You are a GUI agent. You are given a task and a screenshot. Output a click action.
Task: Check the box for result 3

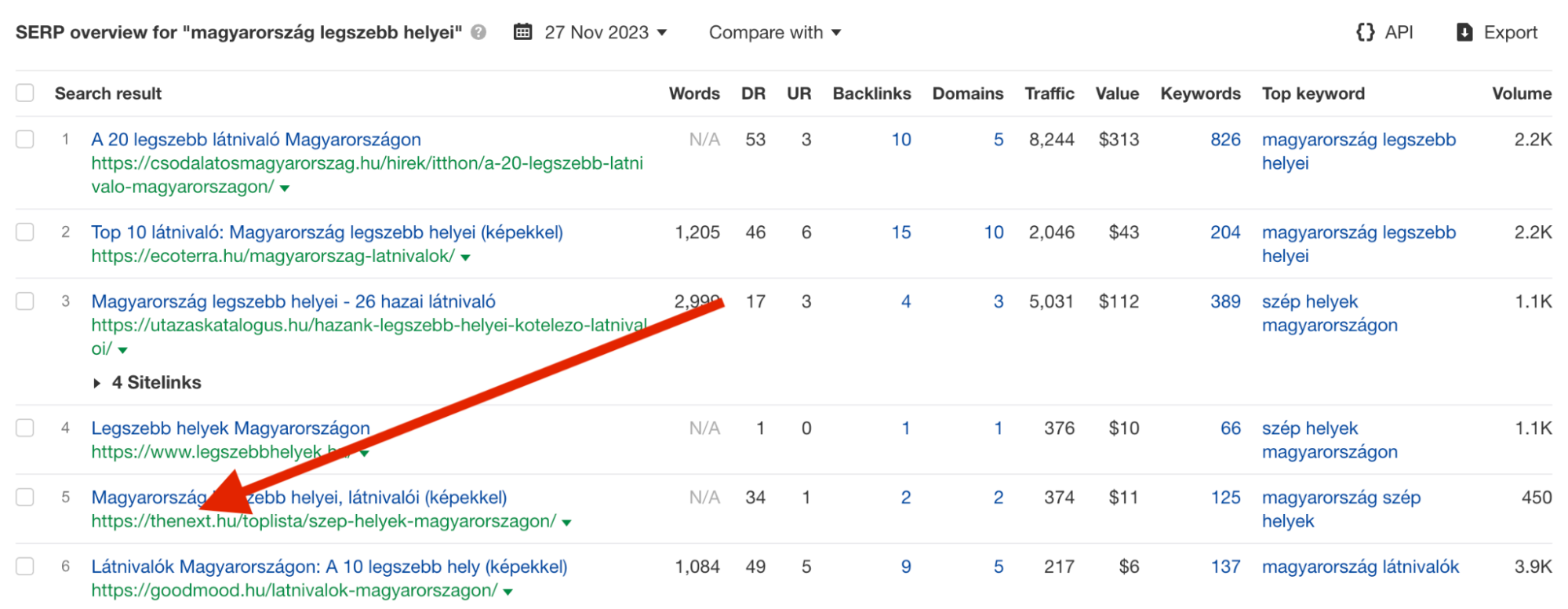tap(25, 301)
